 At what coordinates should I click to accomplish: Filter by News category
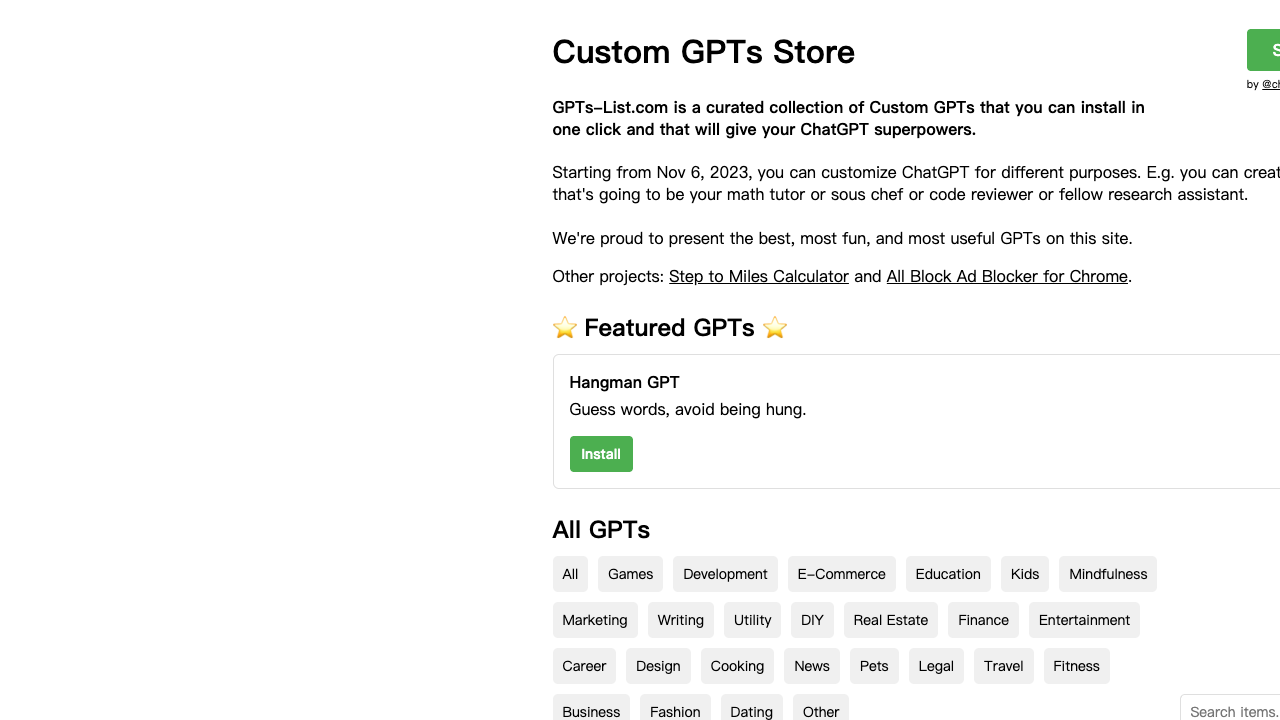tap(812, 666)
